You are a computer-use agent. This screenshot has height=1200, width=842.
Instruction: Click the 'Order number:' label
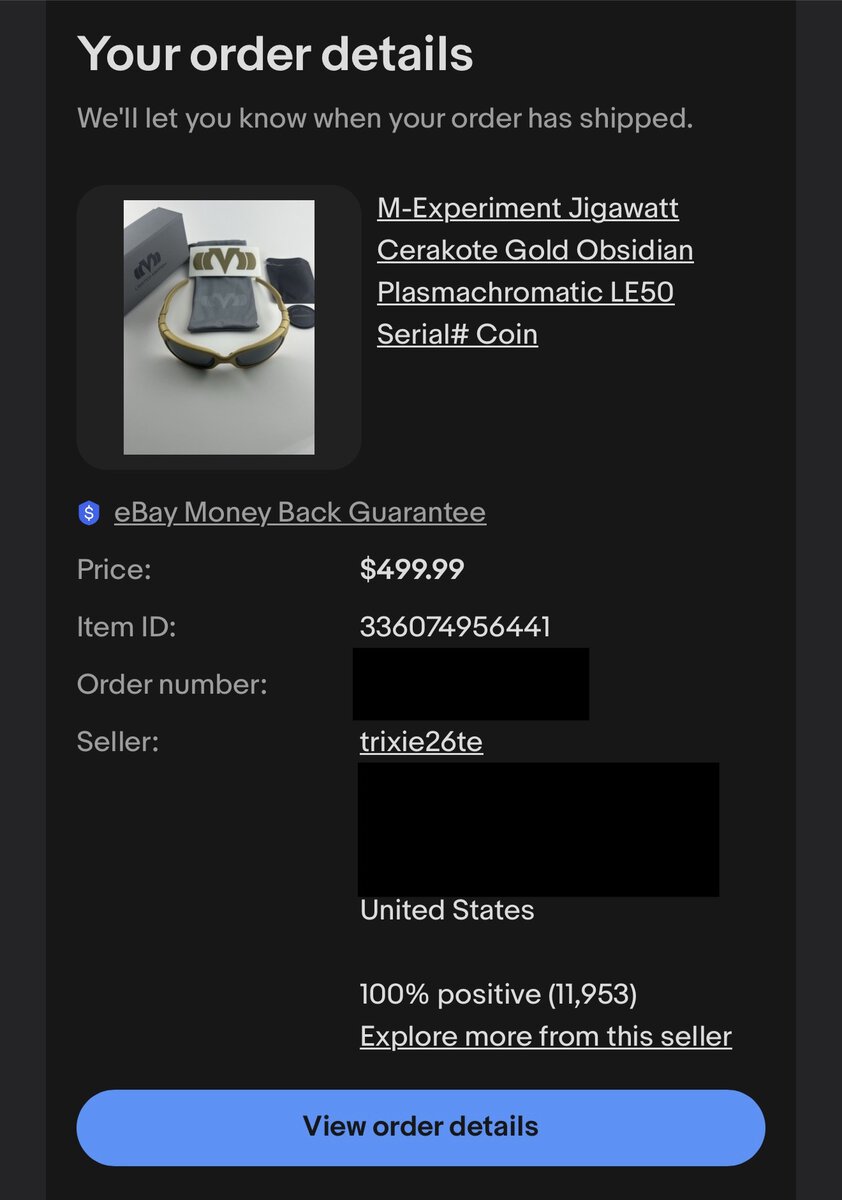point(172,685)
